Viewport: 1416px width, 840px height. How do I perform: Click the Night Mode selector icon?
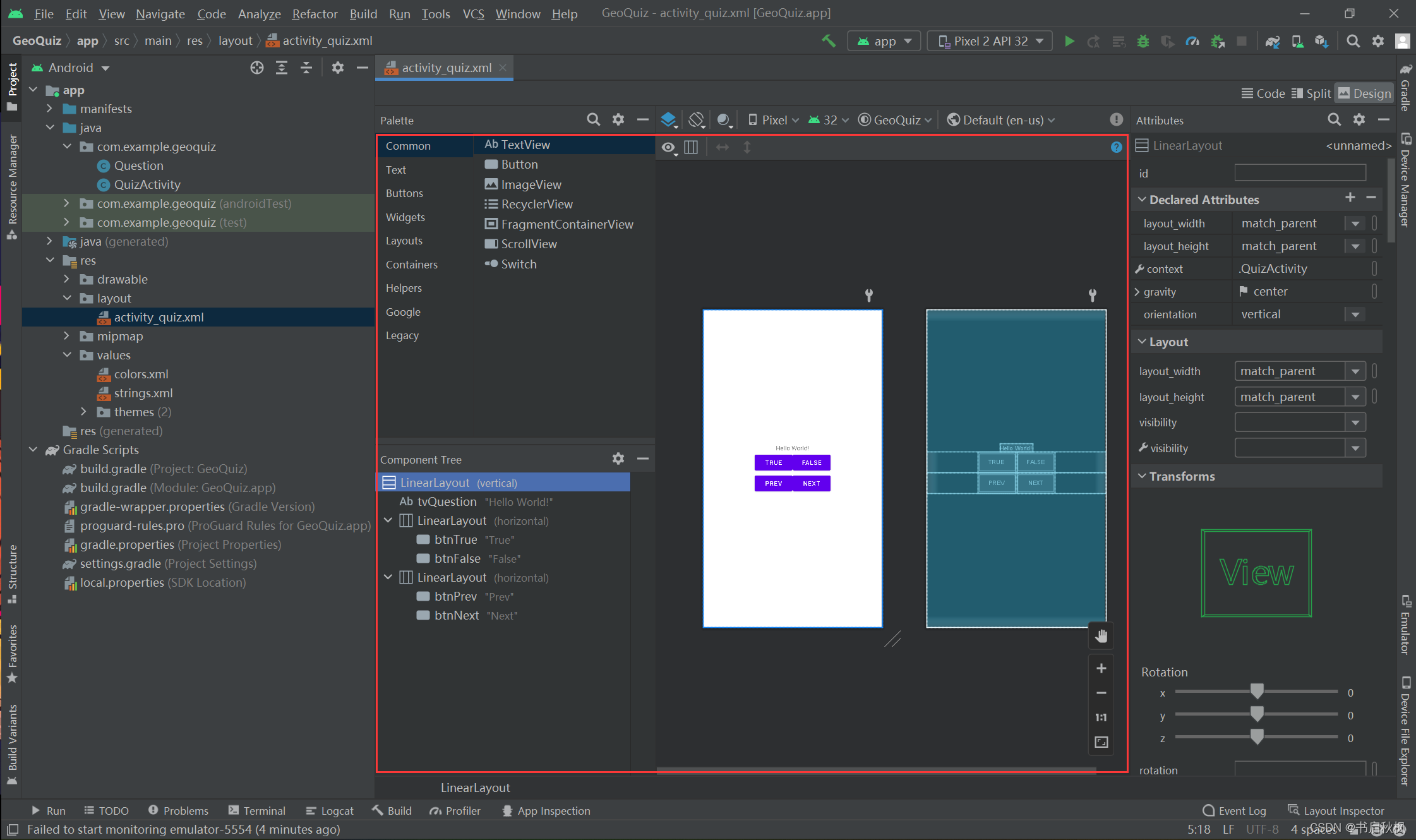click(724, 119)
